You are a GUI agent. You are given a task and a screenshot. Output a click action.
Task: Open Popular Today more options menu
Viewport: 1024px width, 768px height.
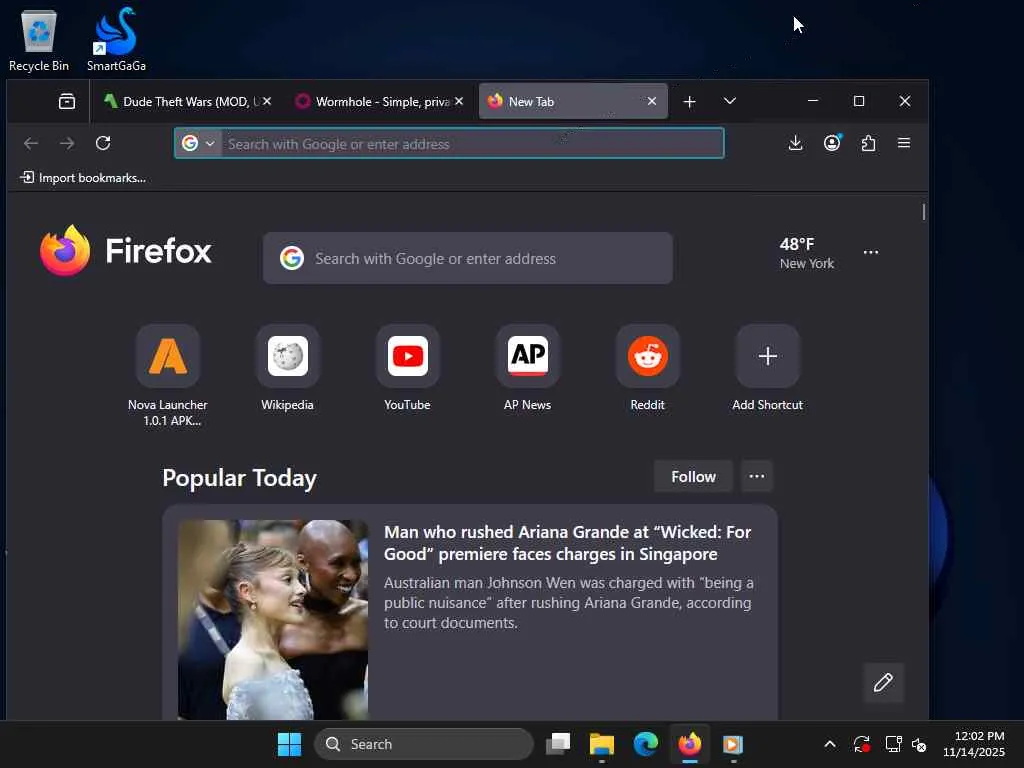[x=757, y=477]
